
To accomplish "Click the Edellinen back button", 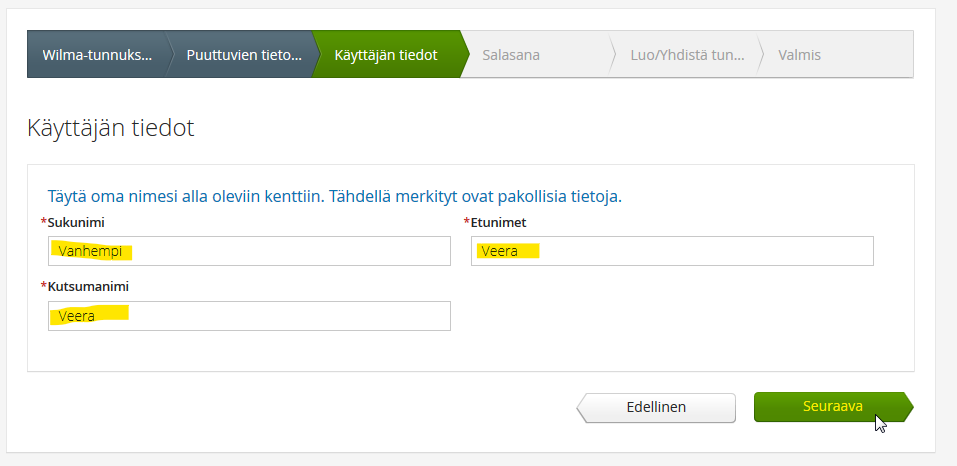I will tap(656, 407).
